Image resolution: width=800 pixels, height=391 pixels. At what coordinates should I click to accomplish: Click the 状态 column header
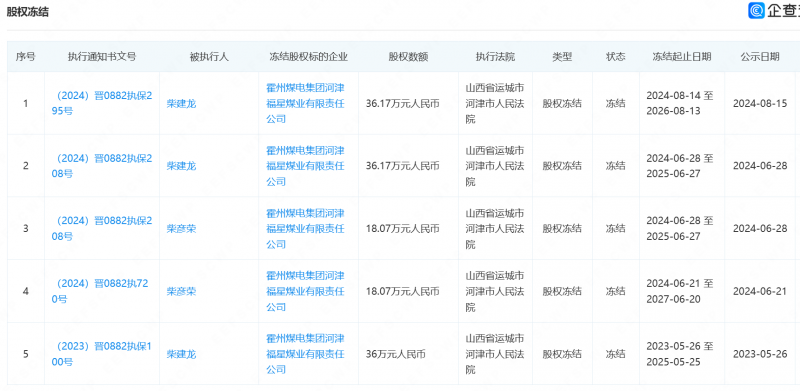(x=616, y=57)
